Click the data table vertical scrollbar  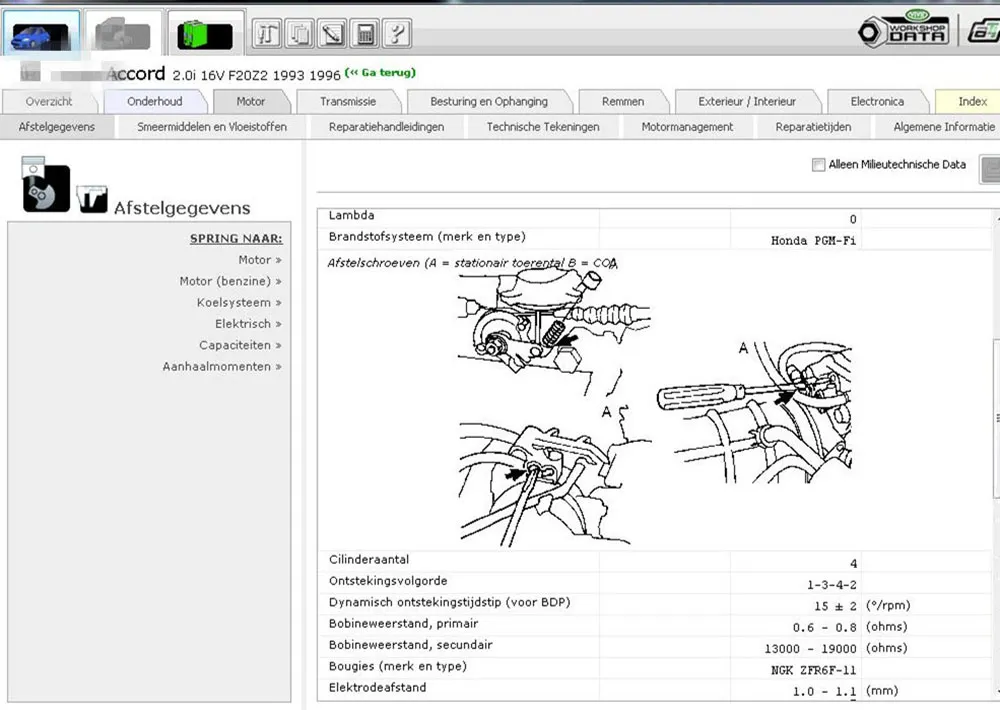[x=996, y=418]
